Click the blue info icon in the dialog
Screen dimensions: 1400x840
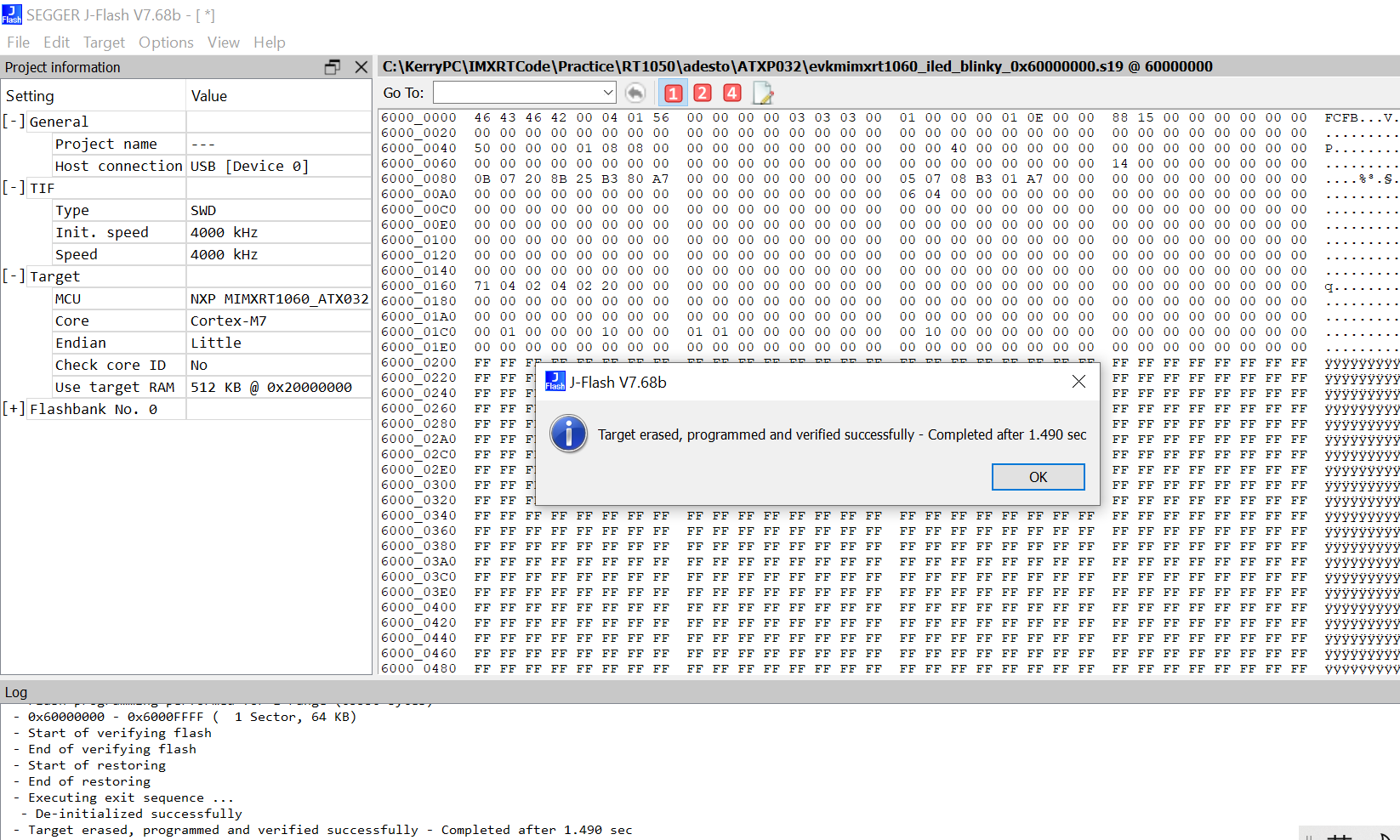pos(568,434)
